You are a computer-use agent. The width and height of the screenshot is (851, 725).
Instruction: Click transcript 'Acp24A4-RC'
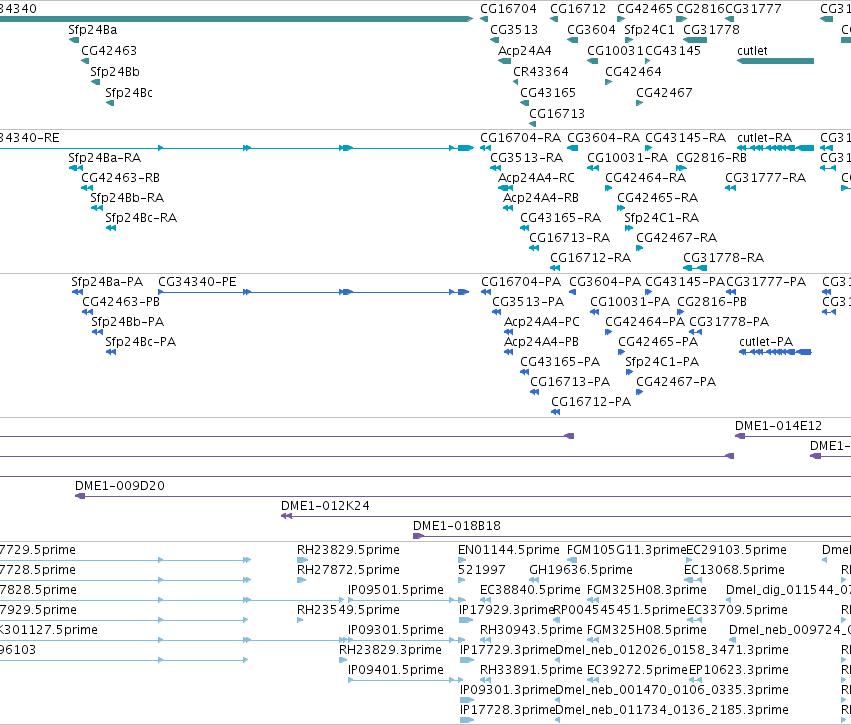tap(536, 178)
